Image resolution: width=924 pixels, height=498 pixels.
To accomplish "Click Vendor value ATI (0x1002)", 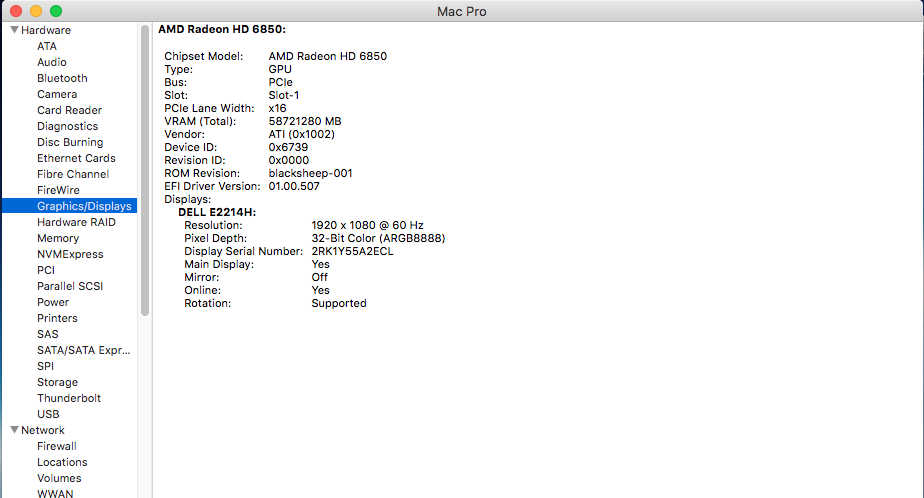I will tap(302, 134).
